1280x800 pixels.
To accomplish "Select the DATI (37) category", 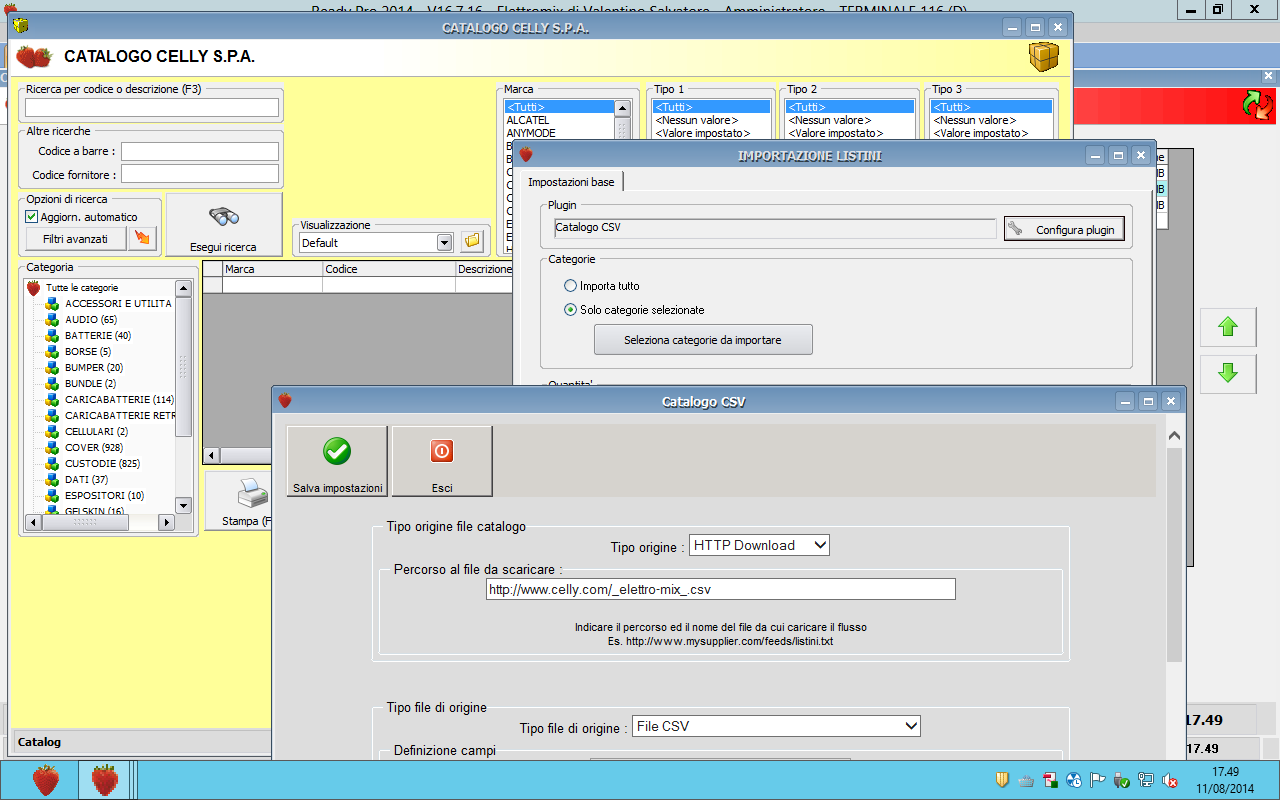I will tap(86, 480).
